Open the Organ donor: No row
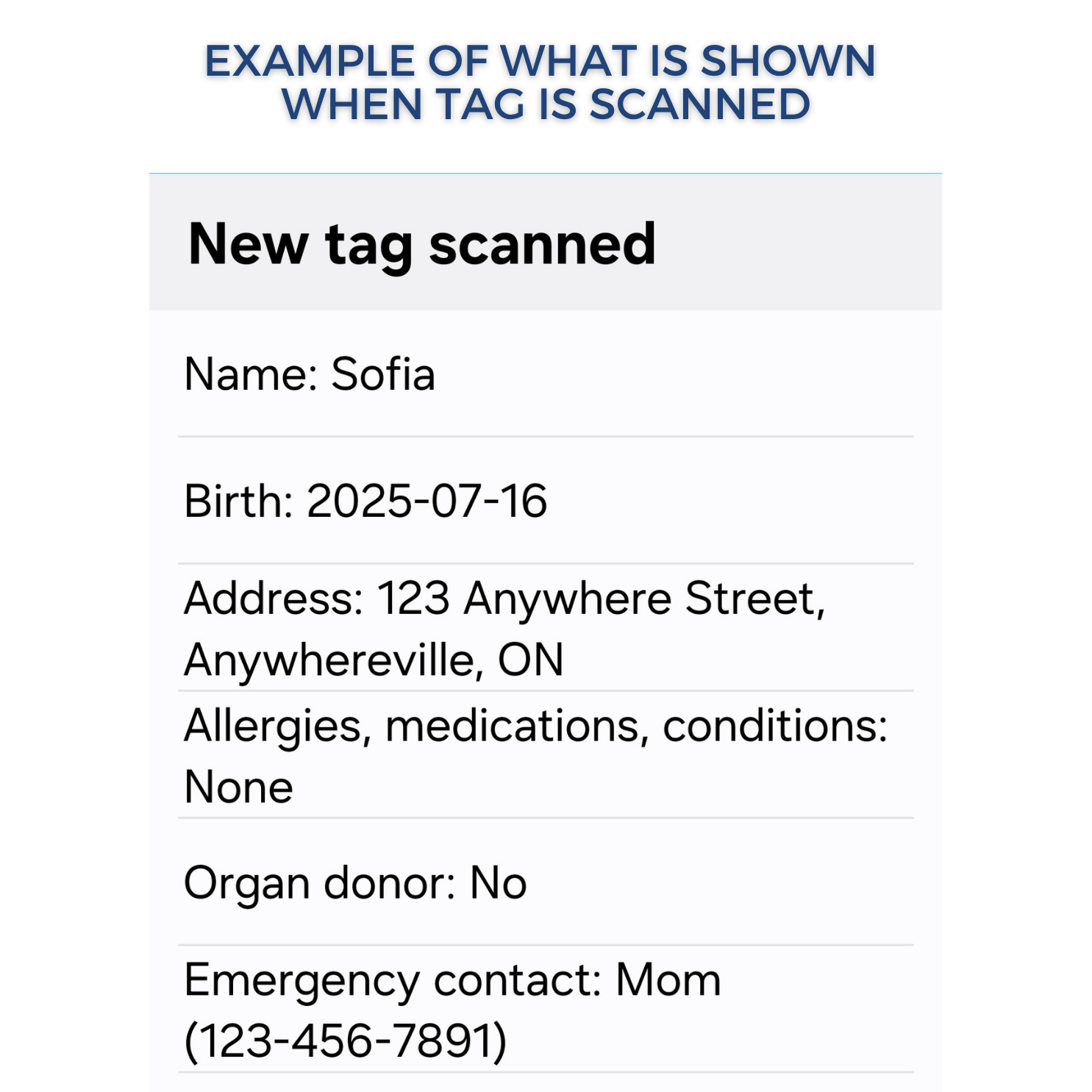The image size is (1092, 1092). tap(545, 882)
